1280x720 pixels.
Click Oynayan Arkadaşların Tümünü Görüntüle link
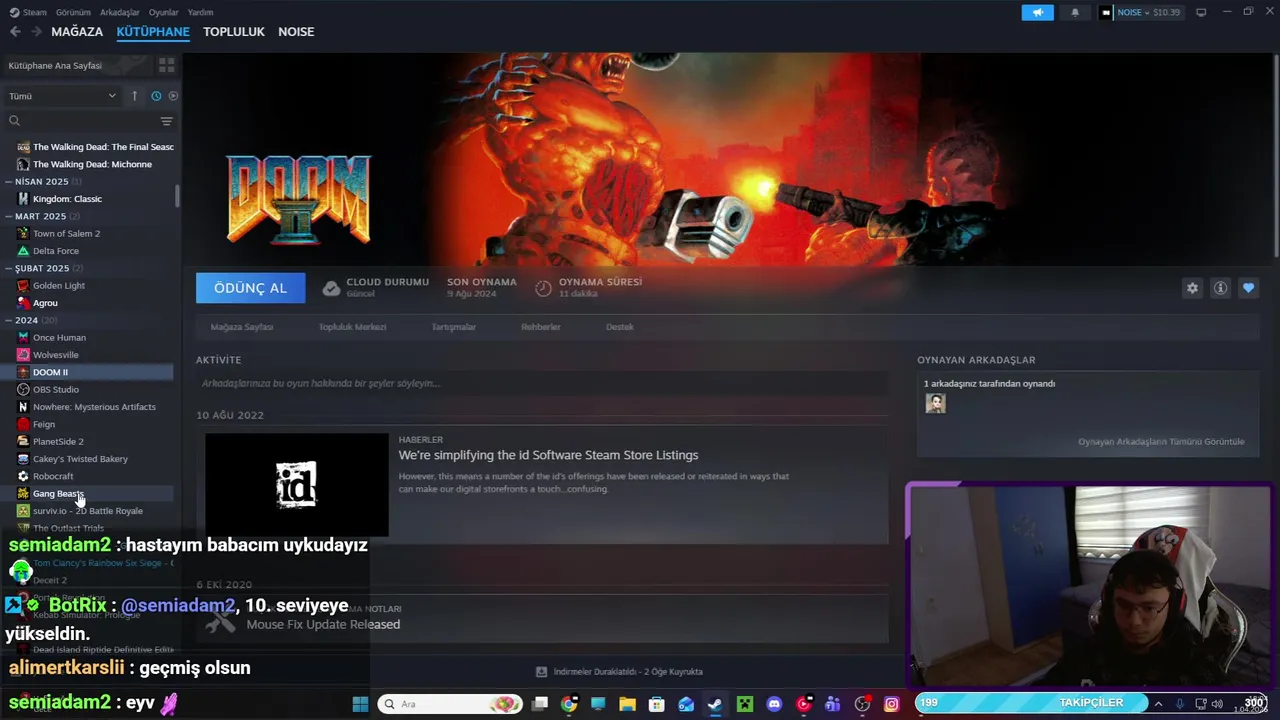pos(1161,442)
